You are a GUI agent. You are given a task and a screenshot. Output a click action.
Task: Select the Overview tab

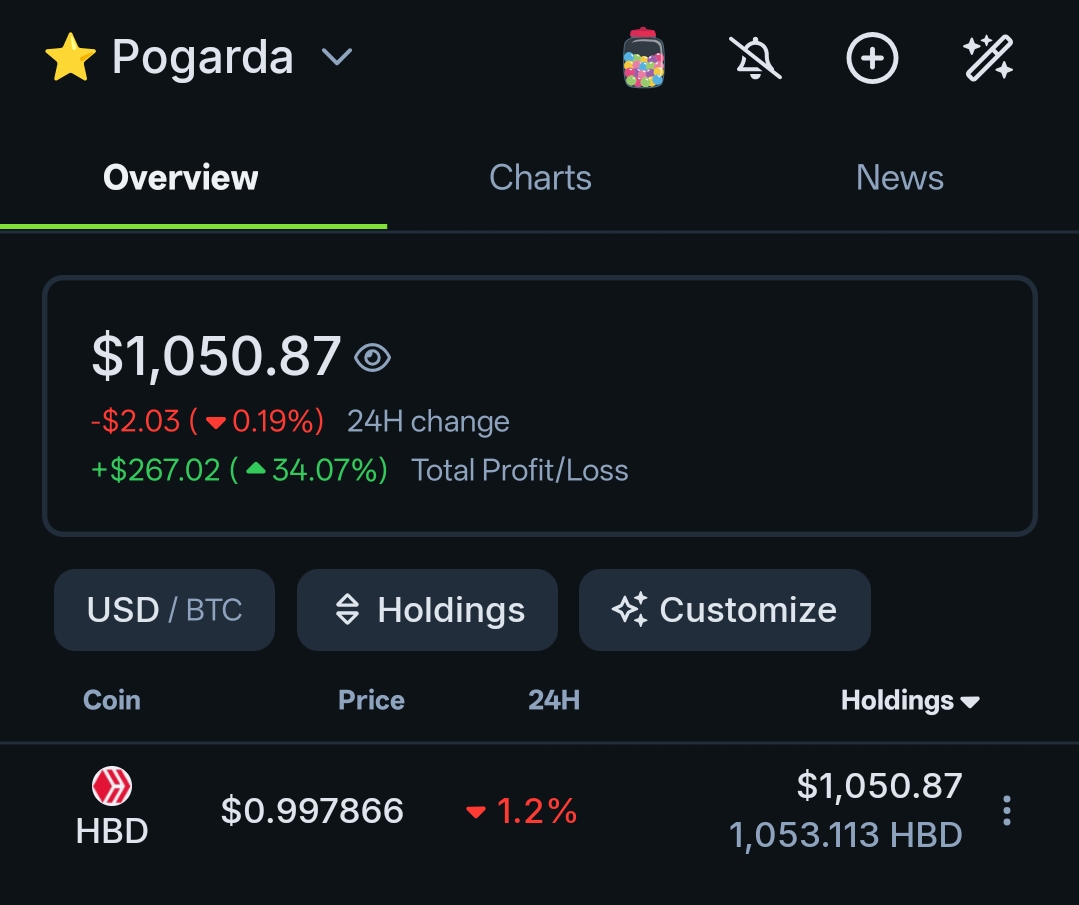[180, 178]
